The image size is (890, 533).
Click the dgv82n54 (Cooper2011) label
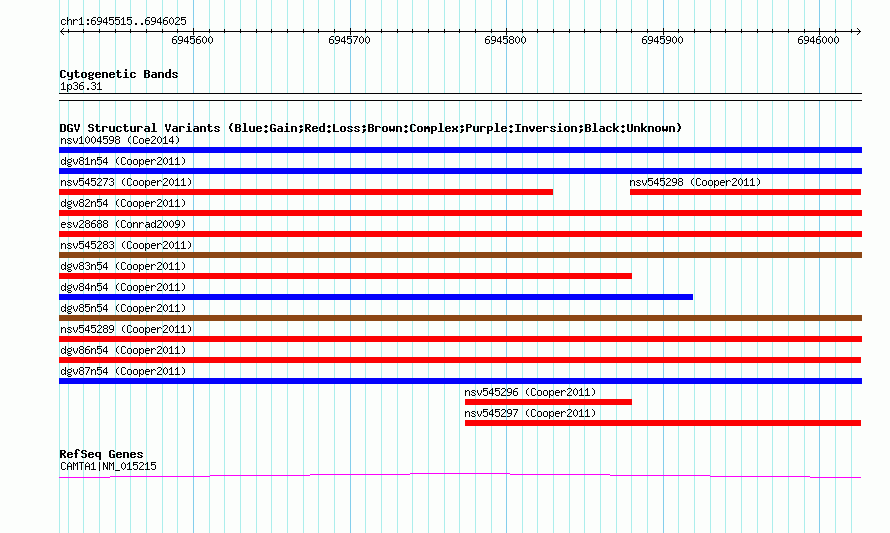(x=123, y=203)
